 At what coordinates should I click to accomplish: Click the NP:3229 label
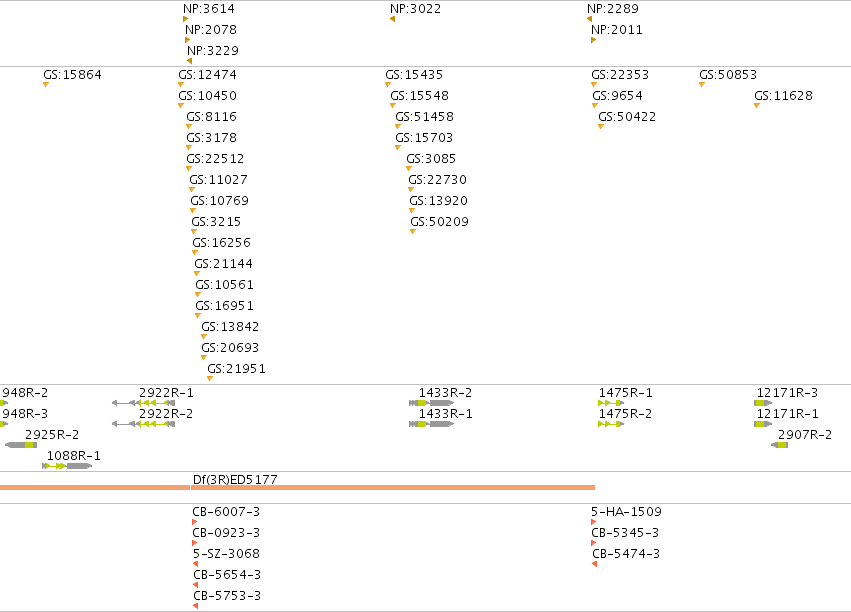(213, 51)
